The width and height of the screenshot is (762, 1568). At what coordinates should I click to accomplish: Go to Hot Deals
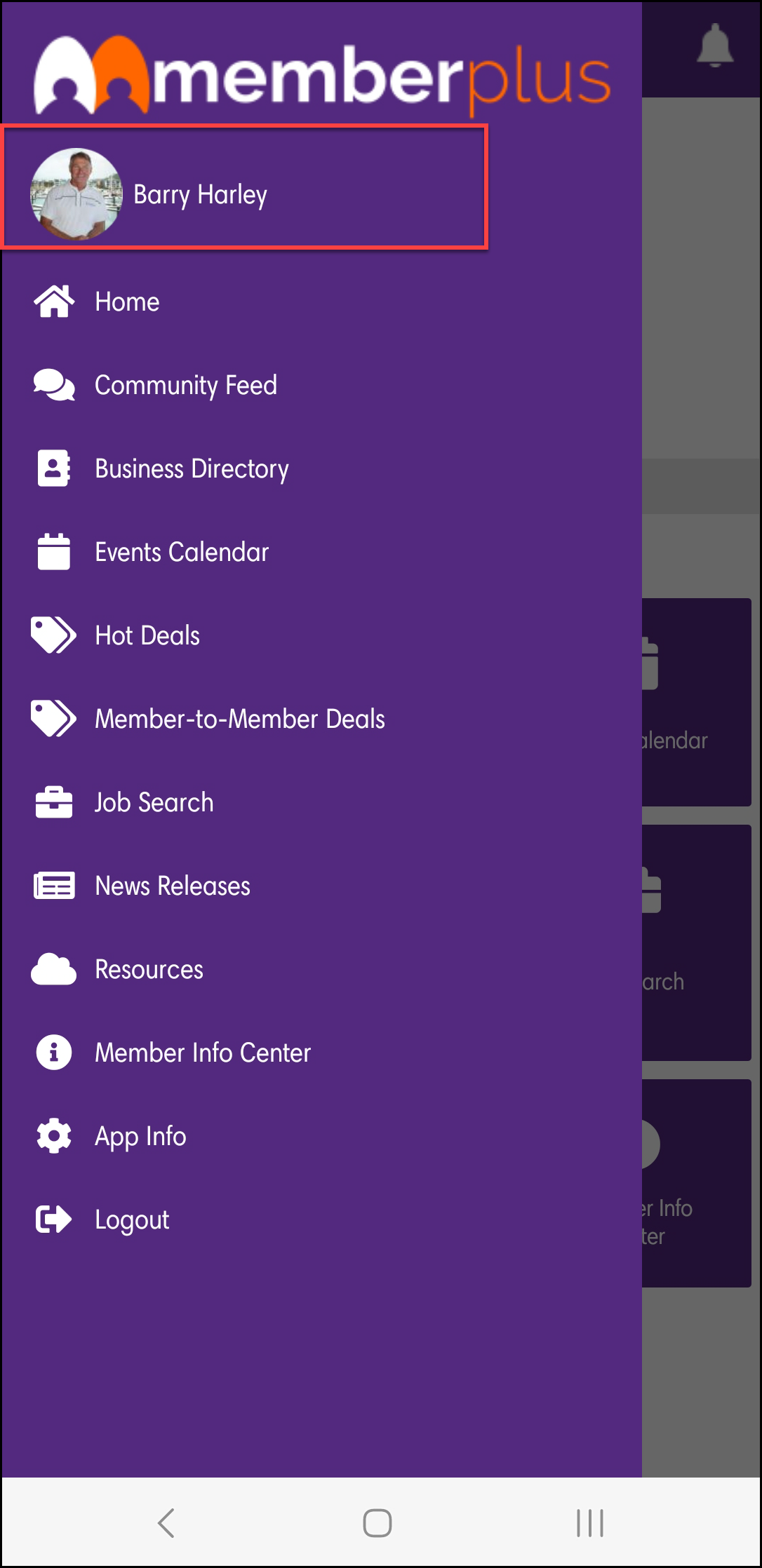[147, 635]
